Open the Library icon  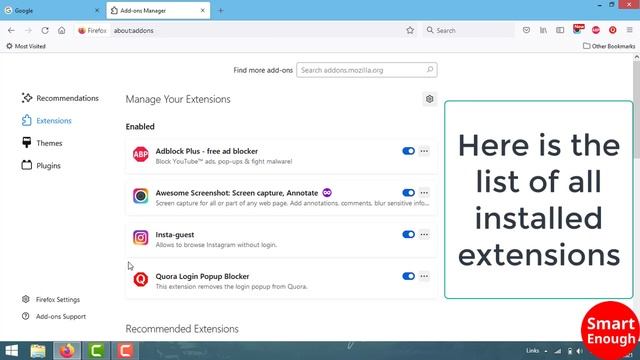tap(543, 30)
